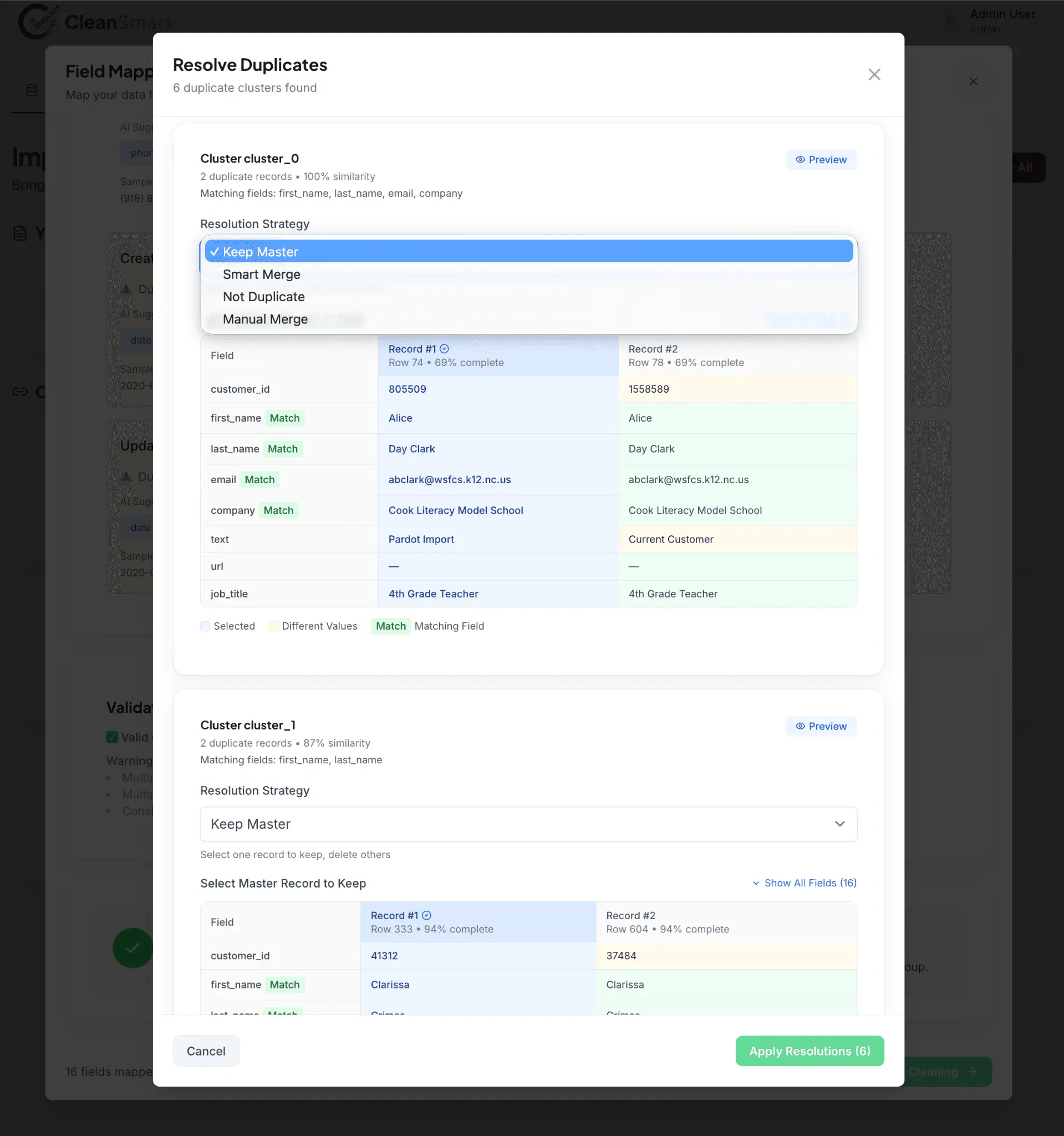Select Record #2 Row 604 as master
Image resolution: width=1064 pixels, height=1136 pixels.
[x=726, y=922]
